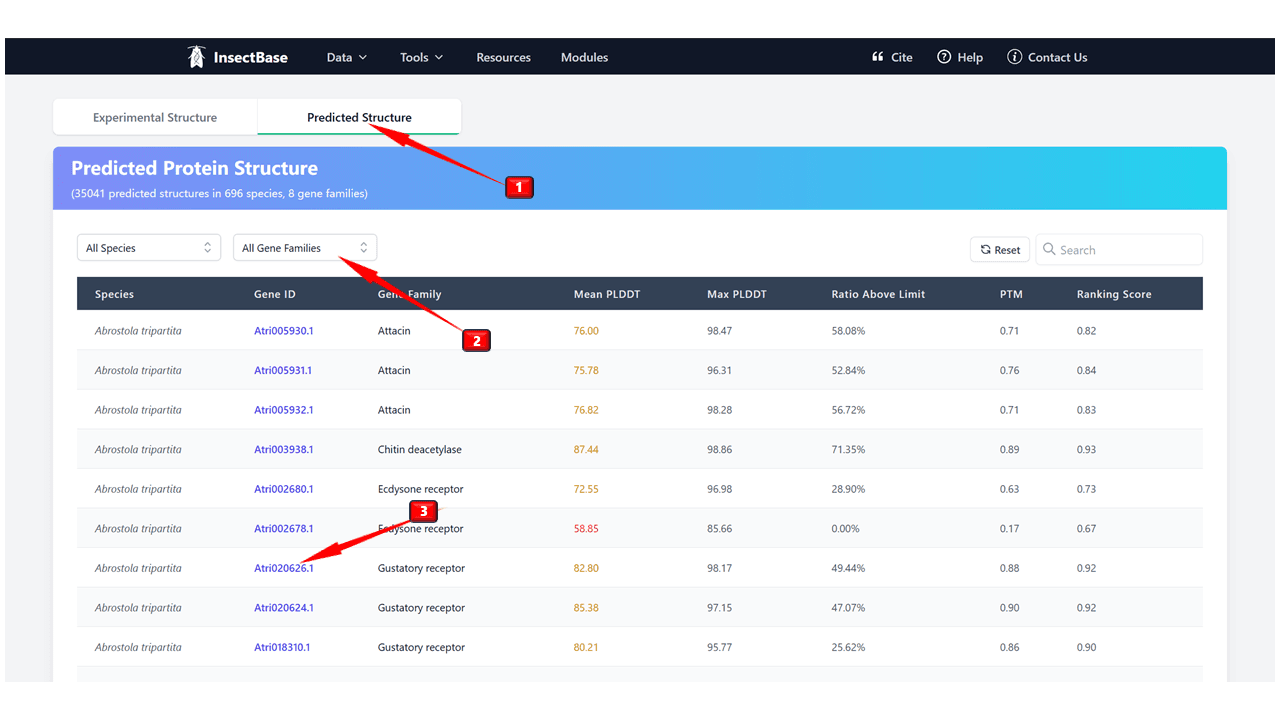Click the PTM value 0.17

tap(1009, 529)
